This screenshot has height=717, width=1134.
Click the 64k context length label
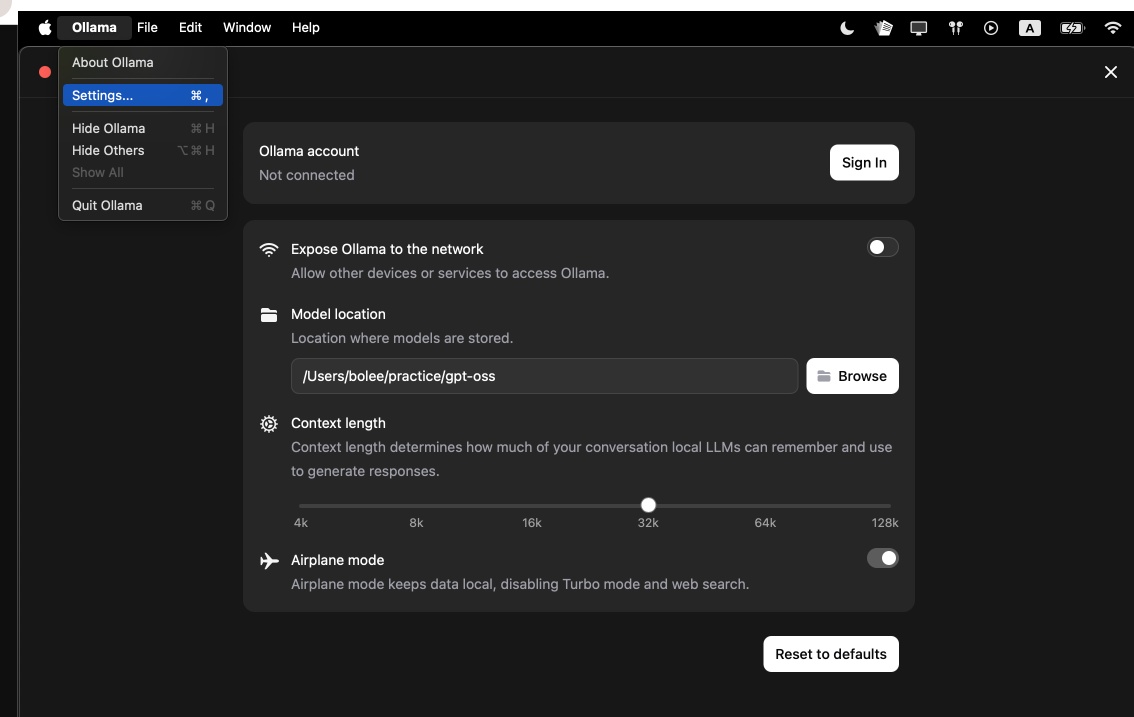click(765, 523)
